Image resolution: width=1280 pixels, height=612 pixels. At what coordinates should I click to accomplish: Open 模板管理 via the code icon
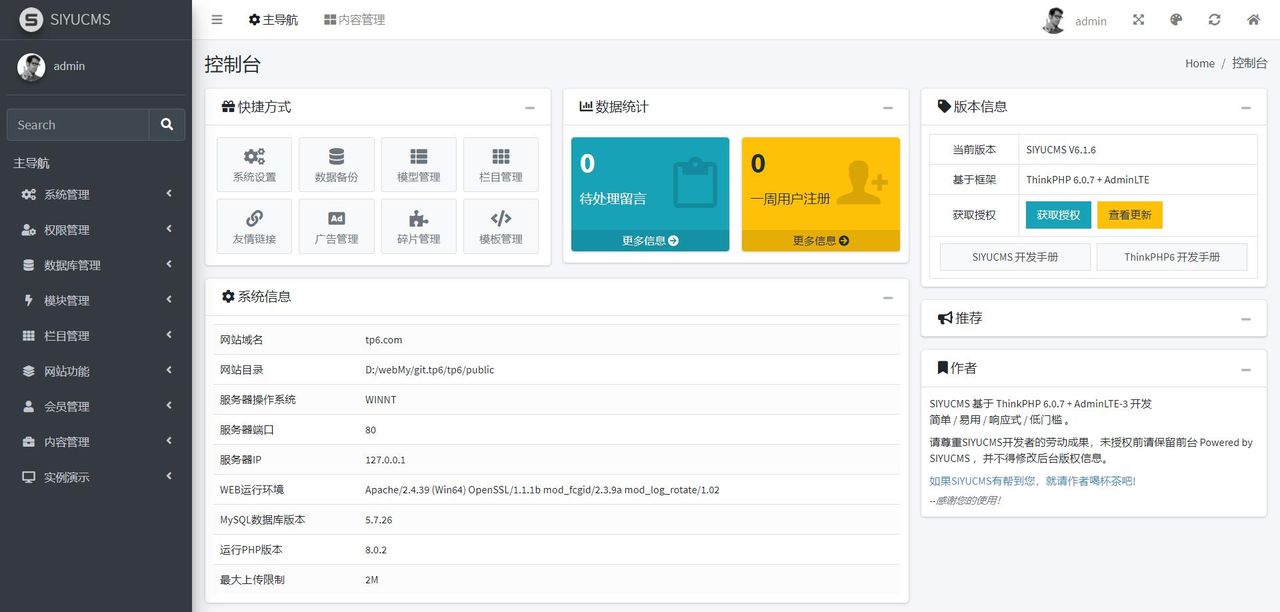(x=500, y=225)
